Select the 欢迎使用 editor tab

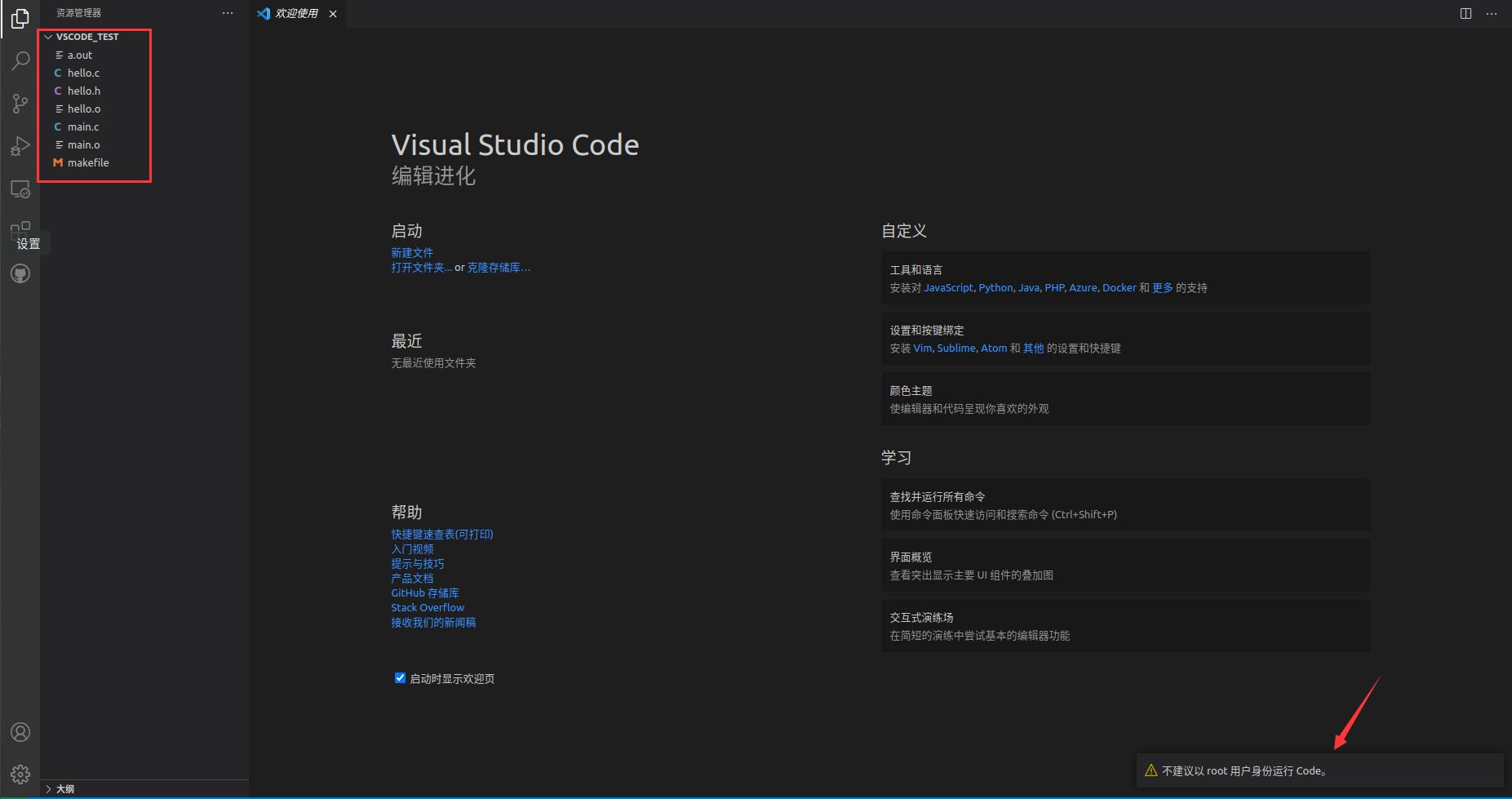tap(297, 14)
